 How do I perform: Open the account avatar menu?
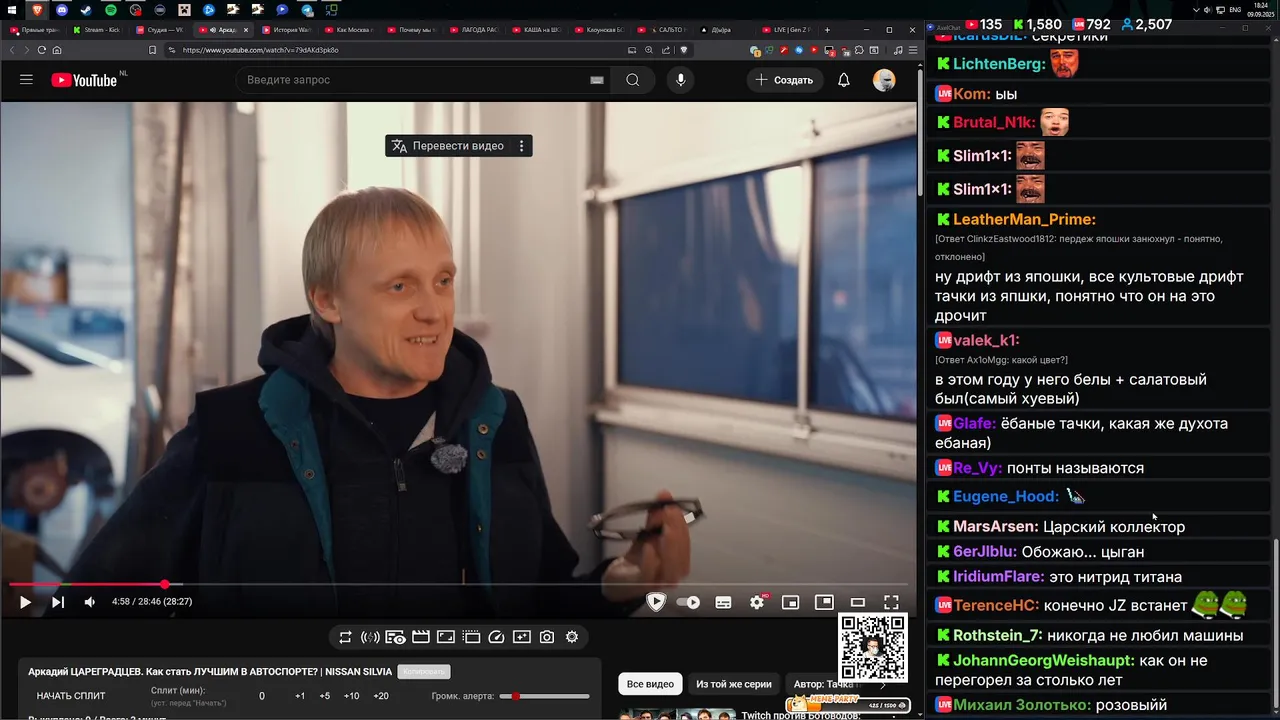884,80
